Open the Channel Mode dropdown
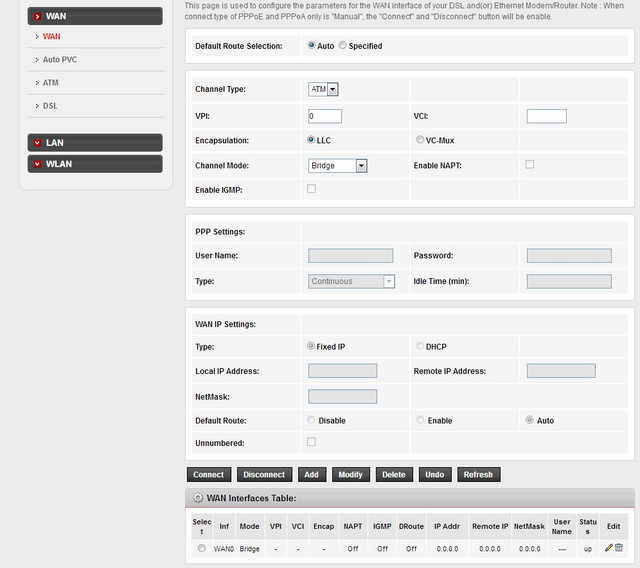The height and width of the screenshot is (568, 640). click(x=338, y=165)
